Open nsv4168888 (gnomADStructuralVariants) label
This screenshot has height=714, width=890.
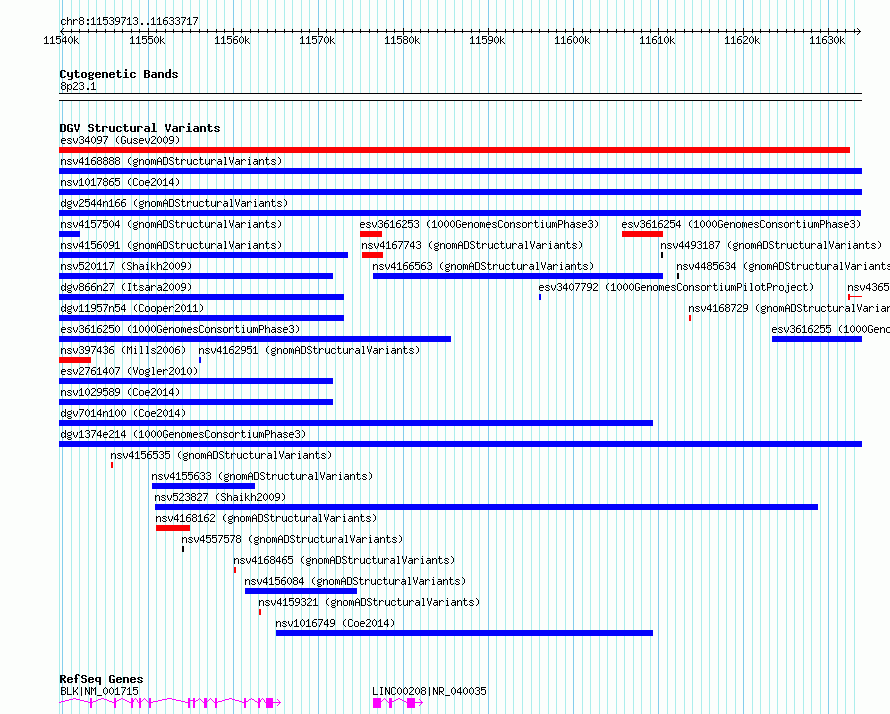[x=171, y=161]
